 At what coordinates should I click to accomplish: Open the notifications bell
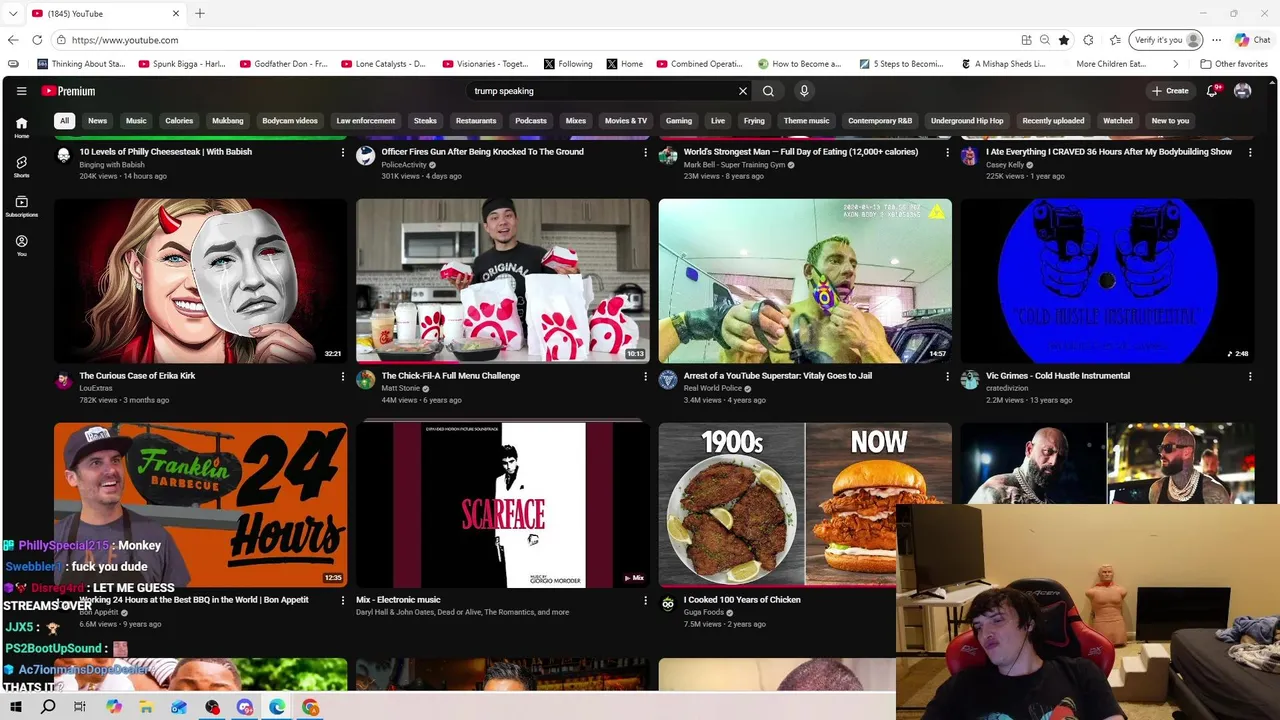point(1212,91)
